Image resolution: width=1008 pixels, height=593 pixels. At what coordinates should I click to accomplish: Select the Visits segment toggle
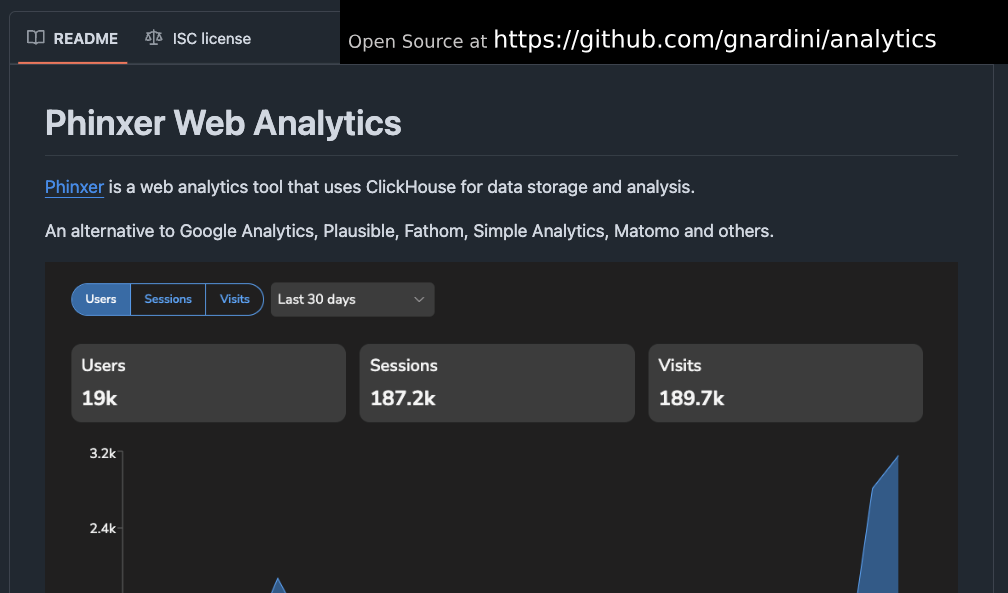click(x=235, y=299)
